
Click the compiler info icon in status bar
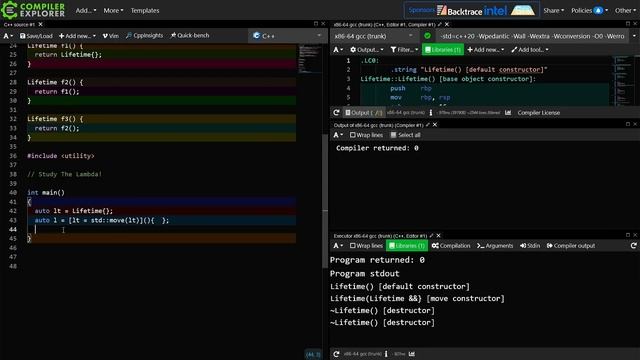tap(431, 113)
